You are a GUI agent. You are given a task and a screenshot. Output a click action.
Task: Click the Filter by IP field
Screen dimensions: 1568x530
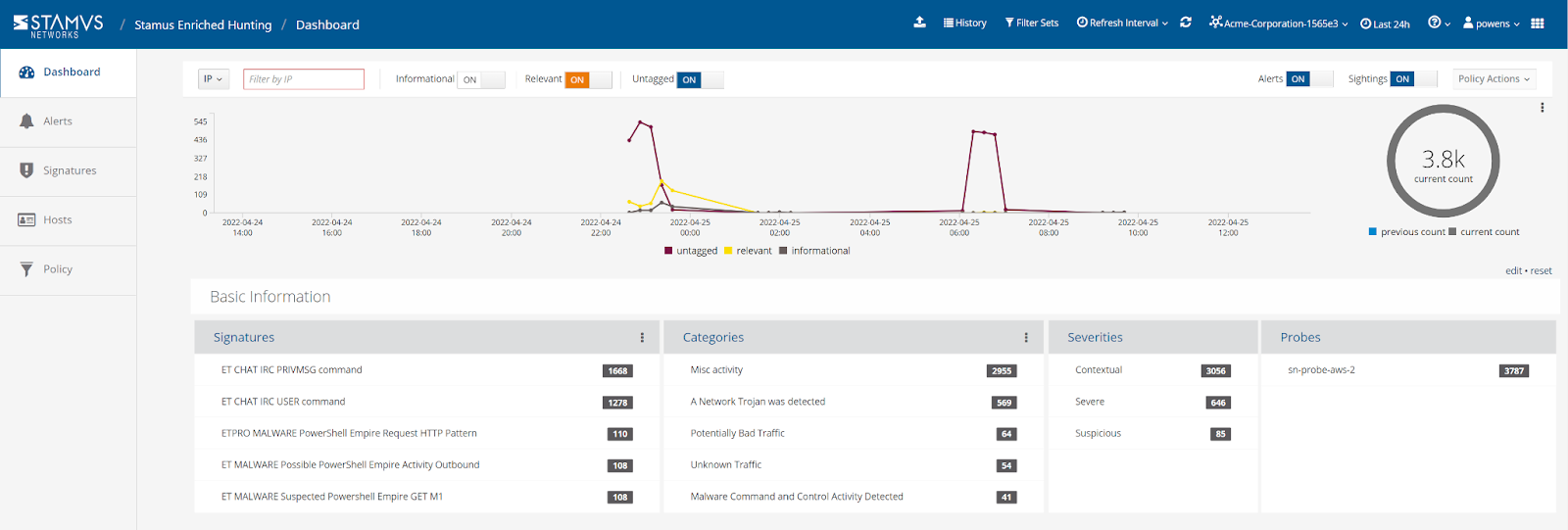point(304,79)
